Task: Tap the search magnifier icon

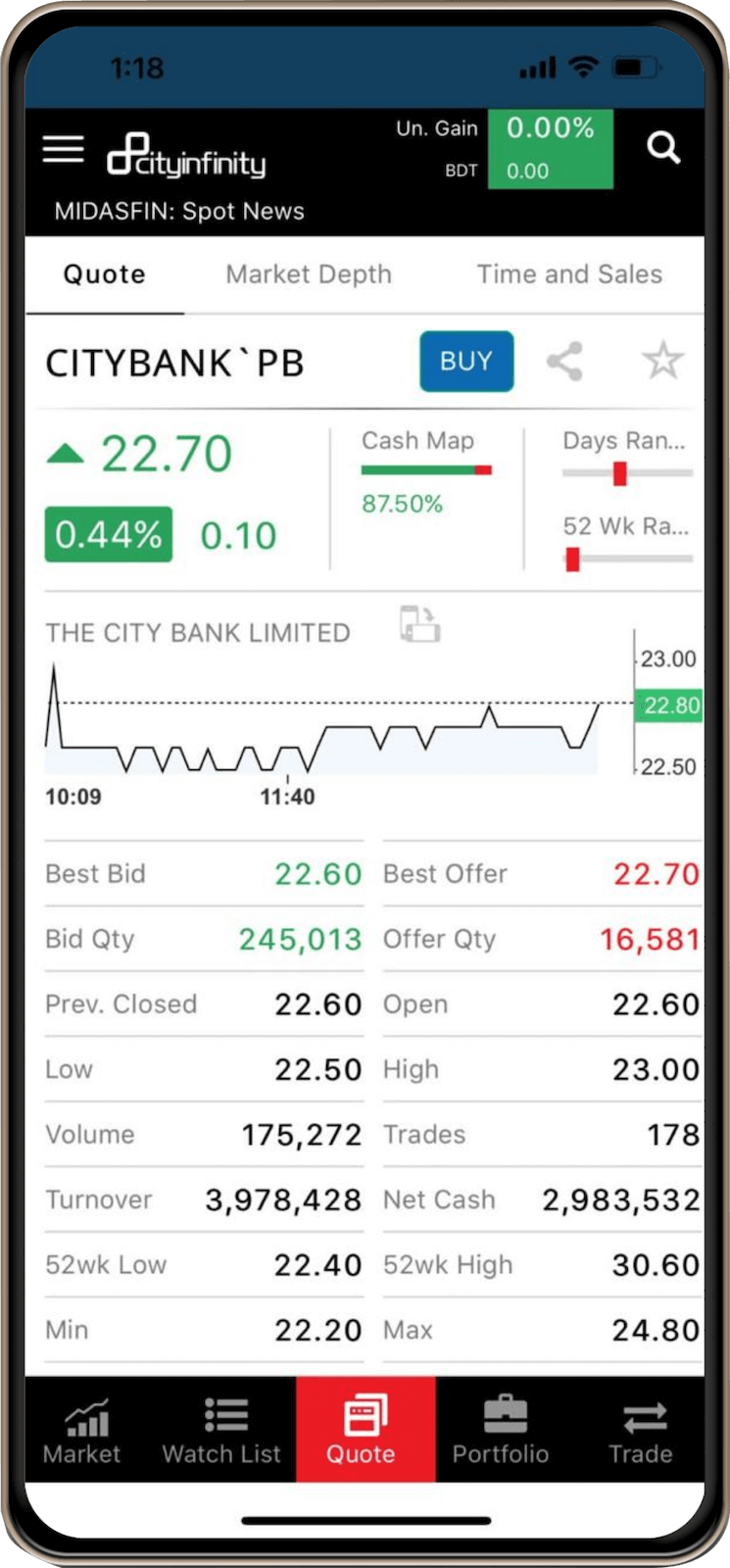Action: (x=663, y=148)
